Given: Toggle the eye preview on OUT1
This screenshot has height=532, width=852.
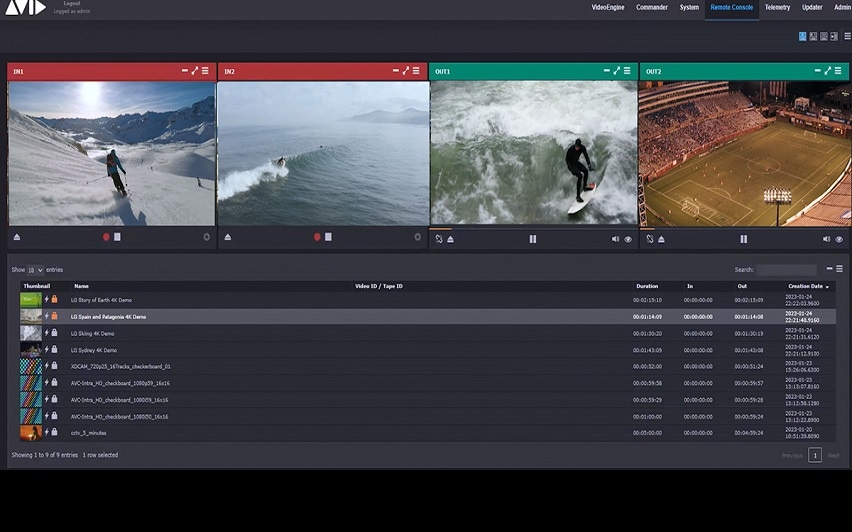Looking at the screenshot, I should [628, 239].
